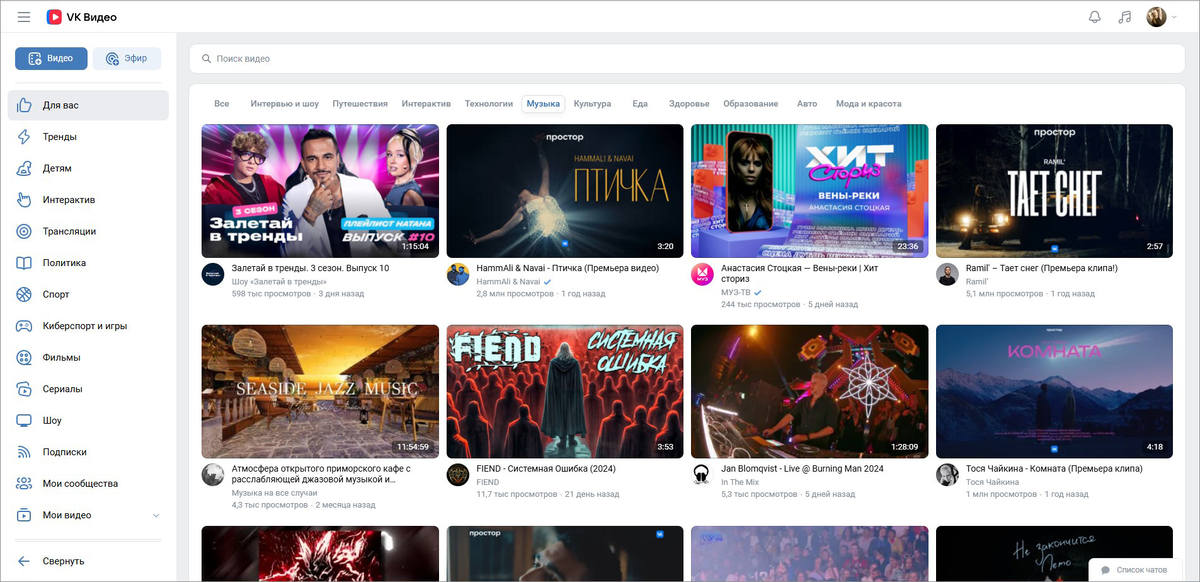
Task: Focus the Поиск видео search field
Action: coord(688,59)
